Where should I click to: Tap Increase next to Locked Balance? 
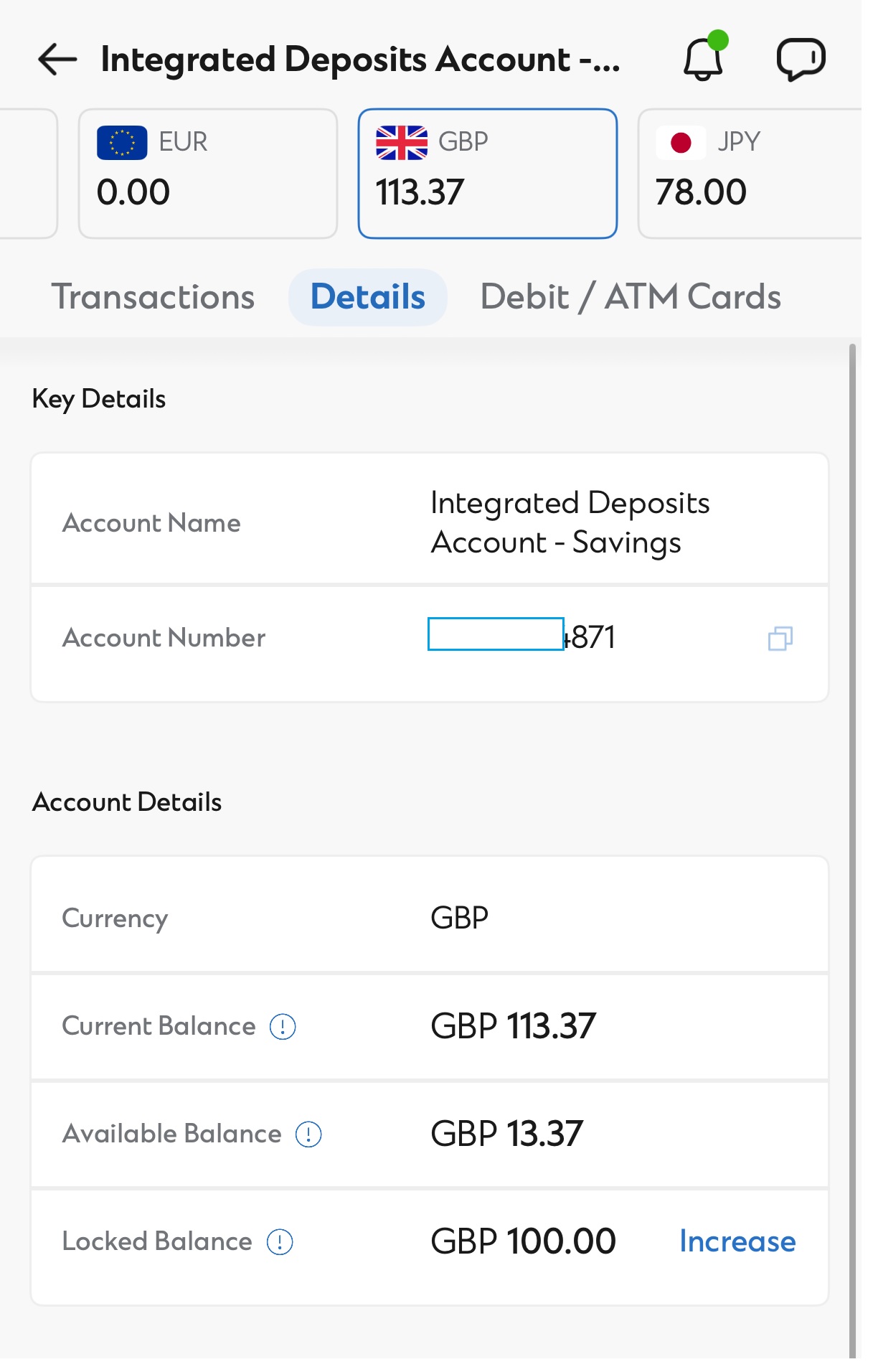(737, 1241)
